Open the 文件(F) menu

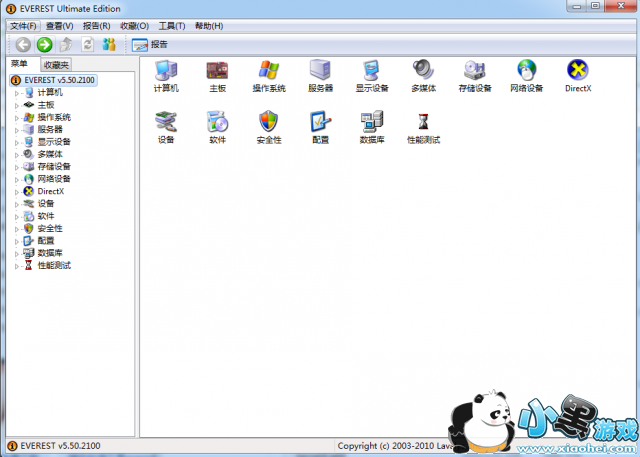point(23,26)
